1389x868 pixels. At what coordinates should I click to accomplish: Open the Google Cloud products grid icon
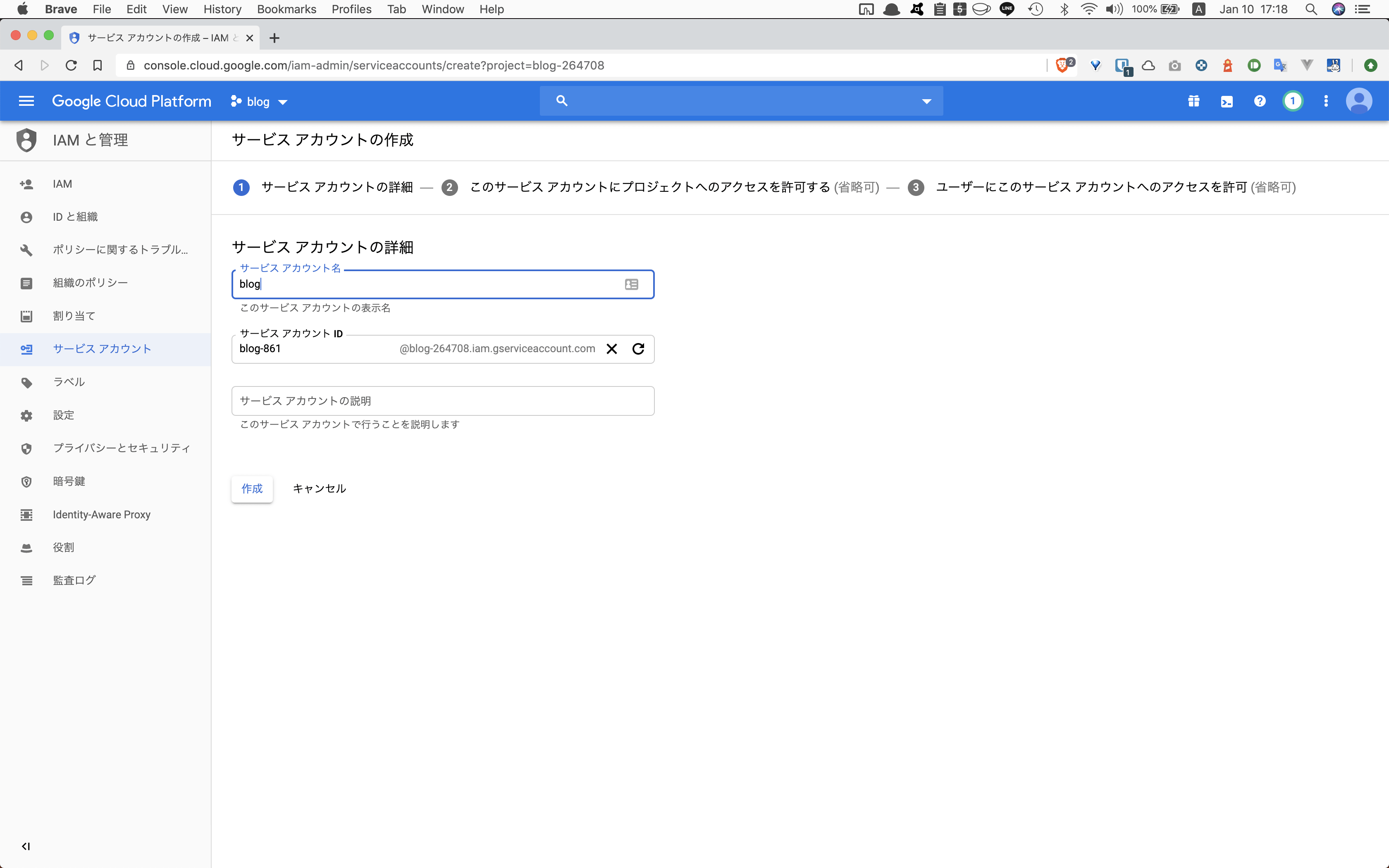pos(1194,100)
